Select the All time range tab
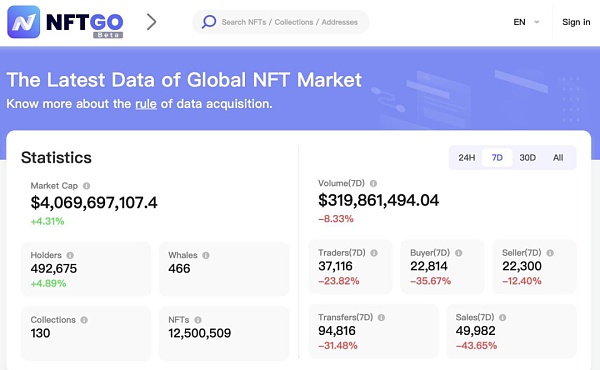Image resolution: width=600 pixels, height=370 pixels. (x=558, y=158)
